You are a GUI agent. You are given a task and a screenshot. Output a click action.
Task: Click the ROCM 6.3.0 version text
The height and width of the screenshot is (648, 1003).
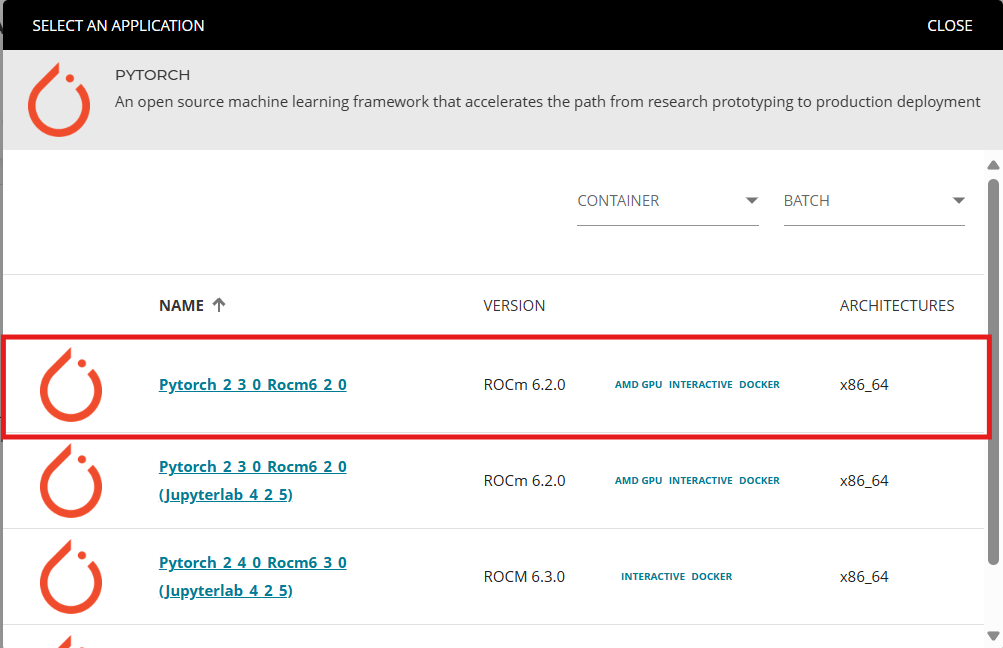tap(524, 576)
